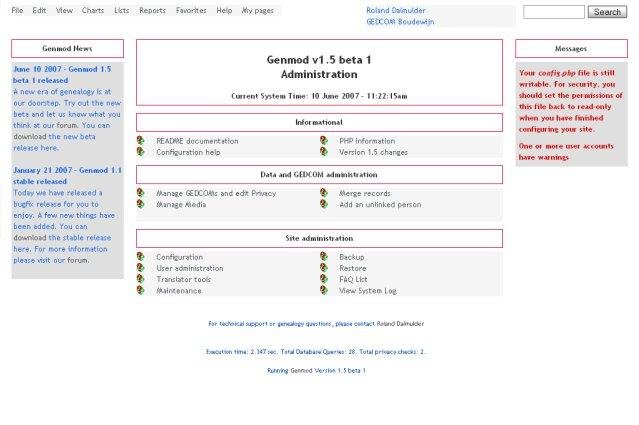Click the config.php writable warning message
This screenshot has height=425, width=639.
click(x=571, y=101)
